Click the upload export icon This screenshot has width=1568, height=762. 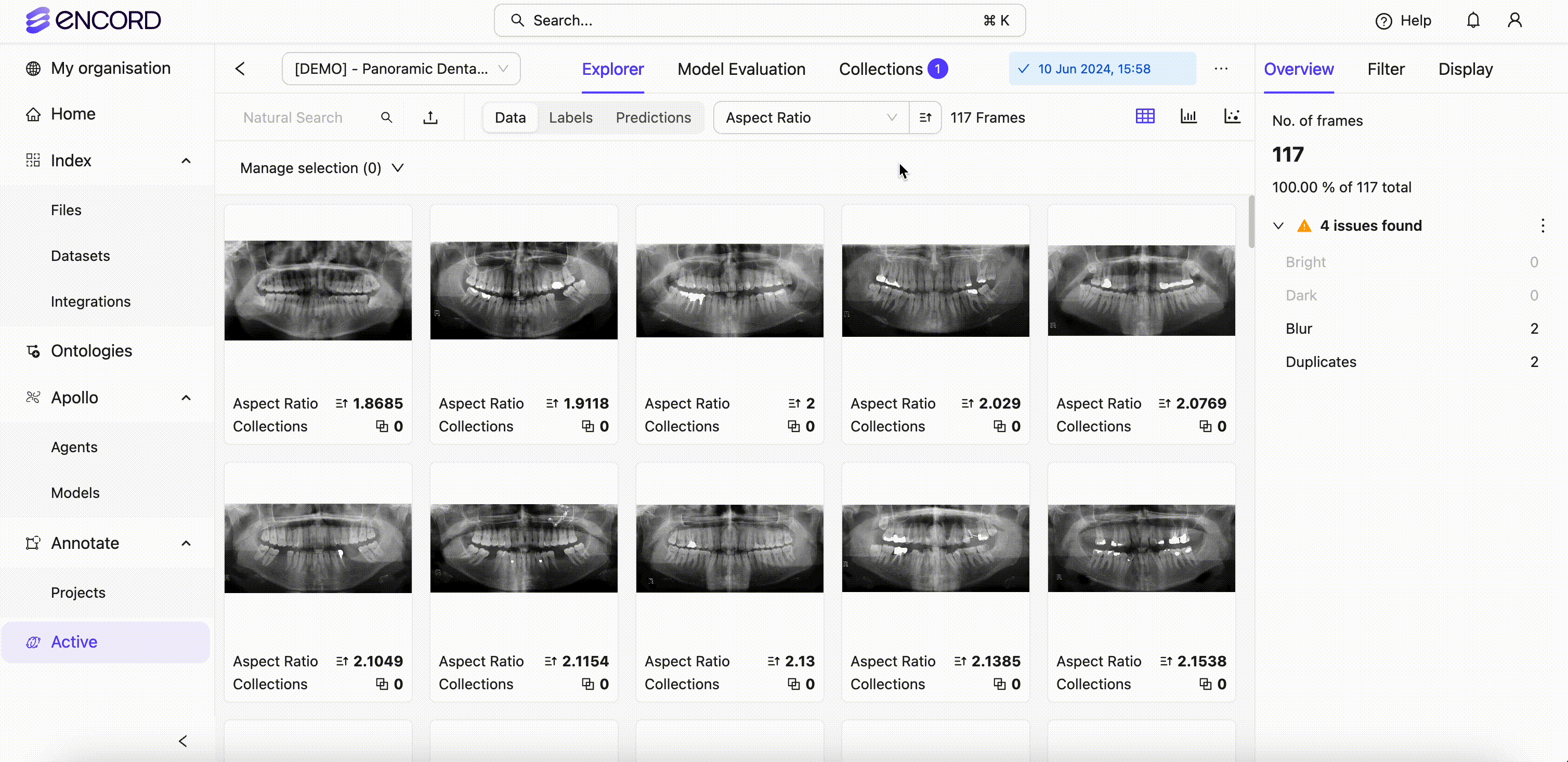[430, 117]
